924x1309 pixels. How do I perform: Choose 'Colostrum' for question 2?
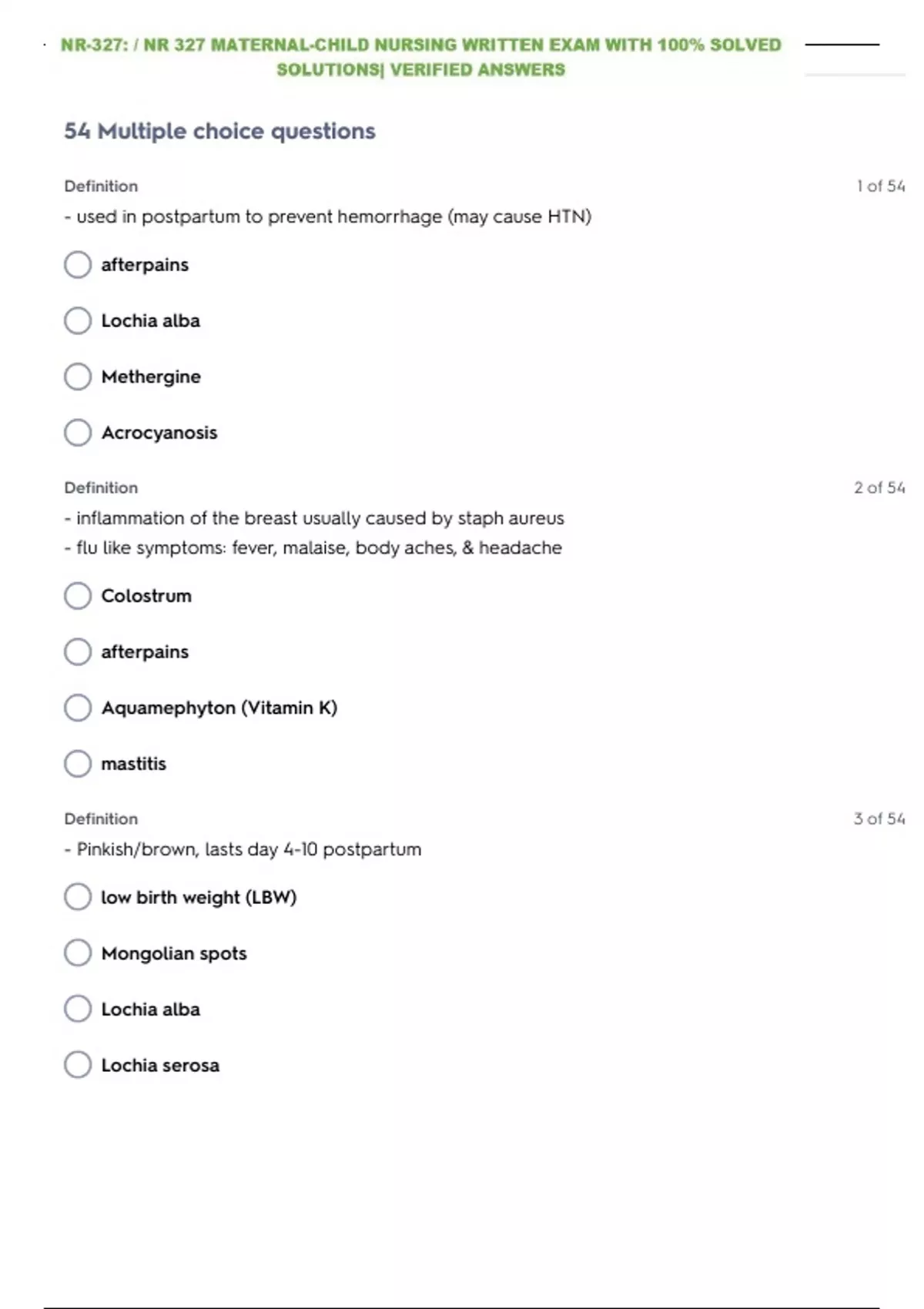[x=78, y=596]
